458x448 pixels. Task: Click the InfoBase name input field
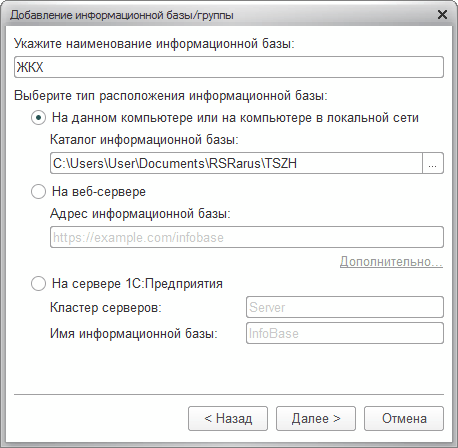click(x=345, y=333)
